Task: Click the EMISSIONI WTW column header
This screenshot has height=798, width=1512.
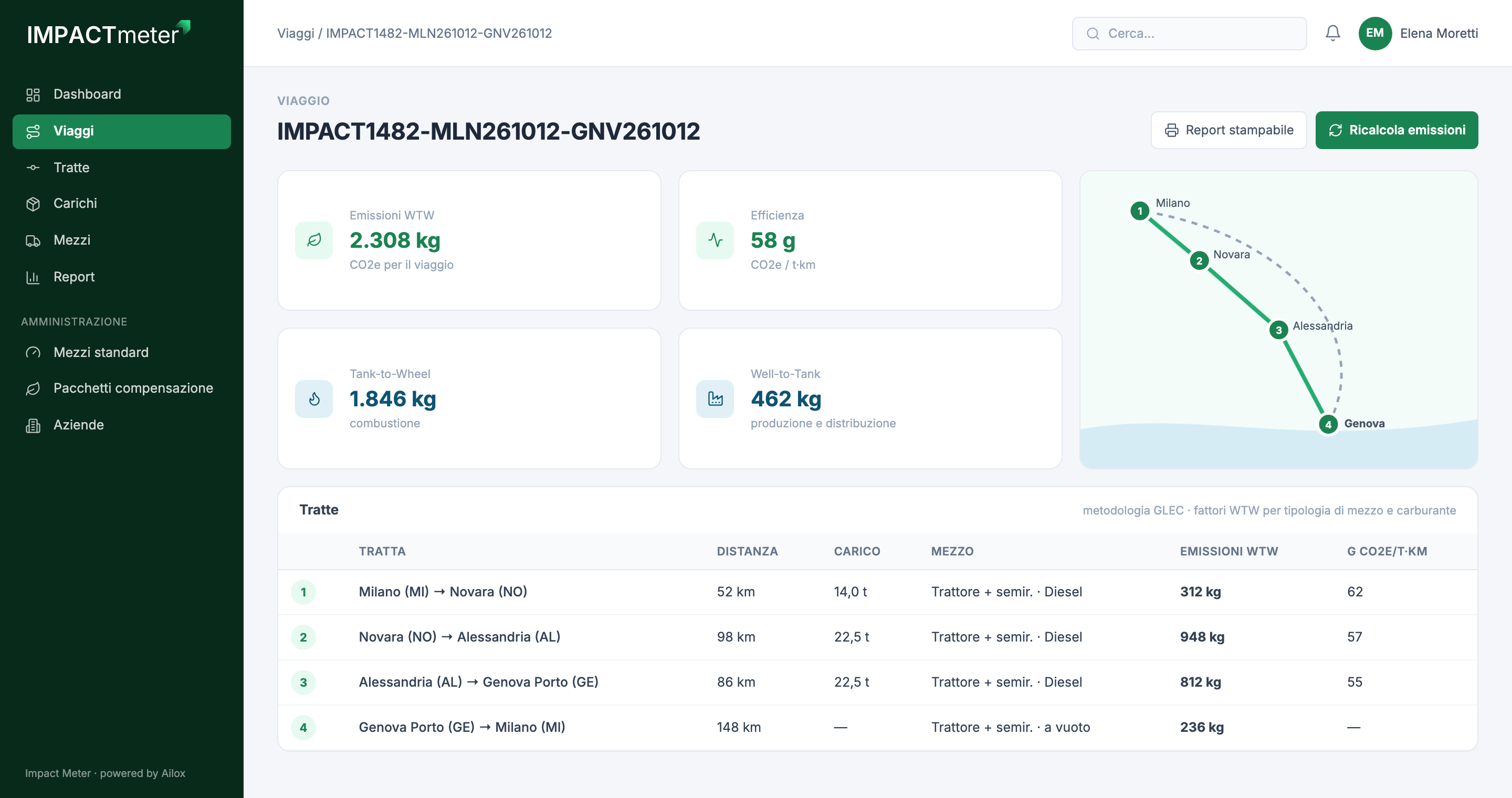Action: [1228, 552]
